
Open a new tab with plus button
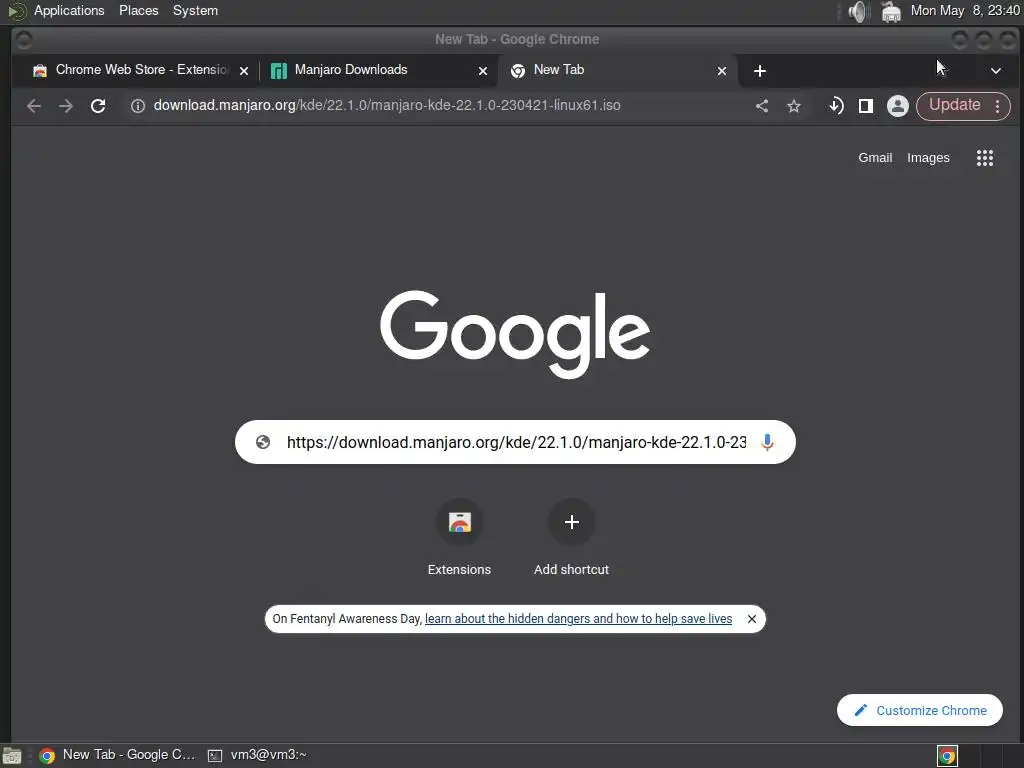760,71
